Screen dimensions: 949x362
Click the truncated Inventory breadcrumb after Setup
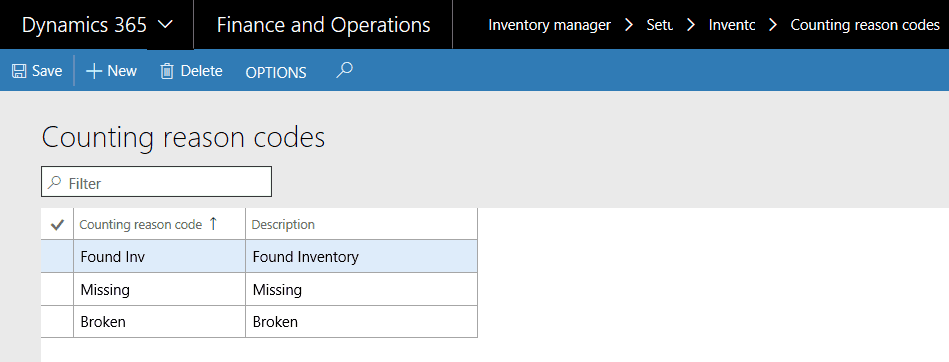732,25
